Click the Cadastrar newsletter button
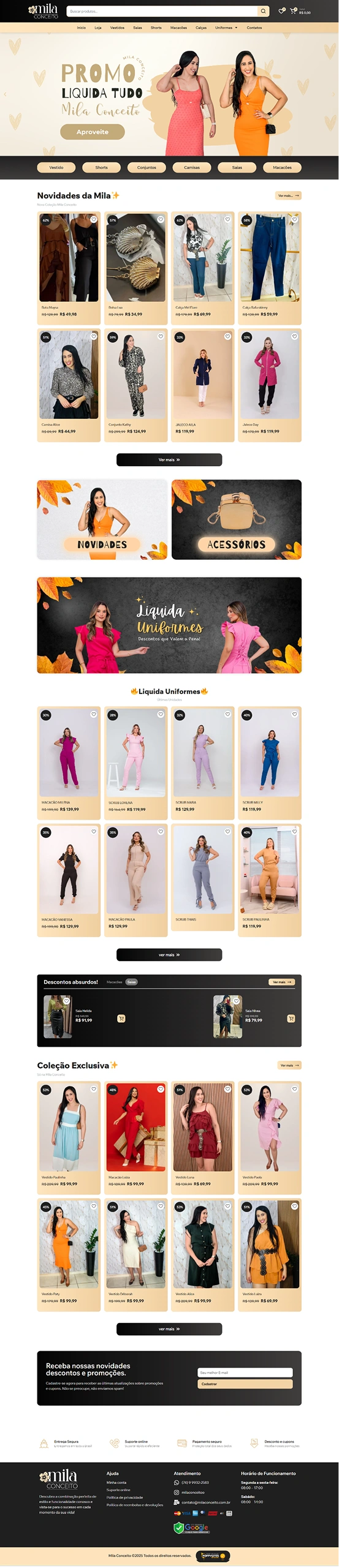339x1568 pixels. (x=245, y=1384)
